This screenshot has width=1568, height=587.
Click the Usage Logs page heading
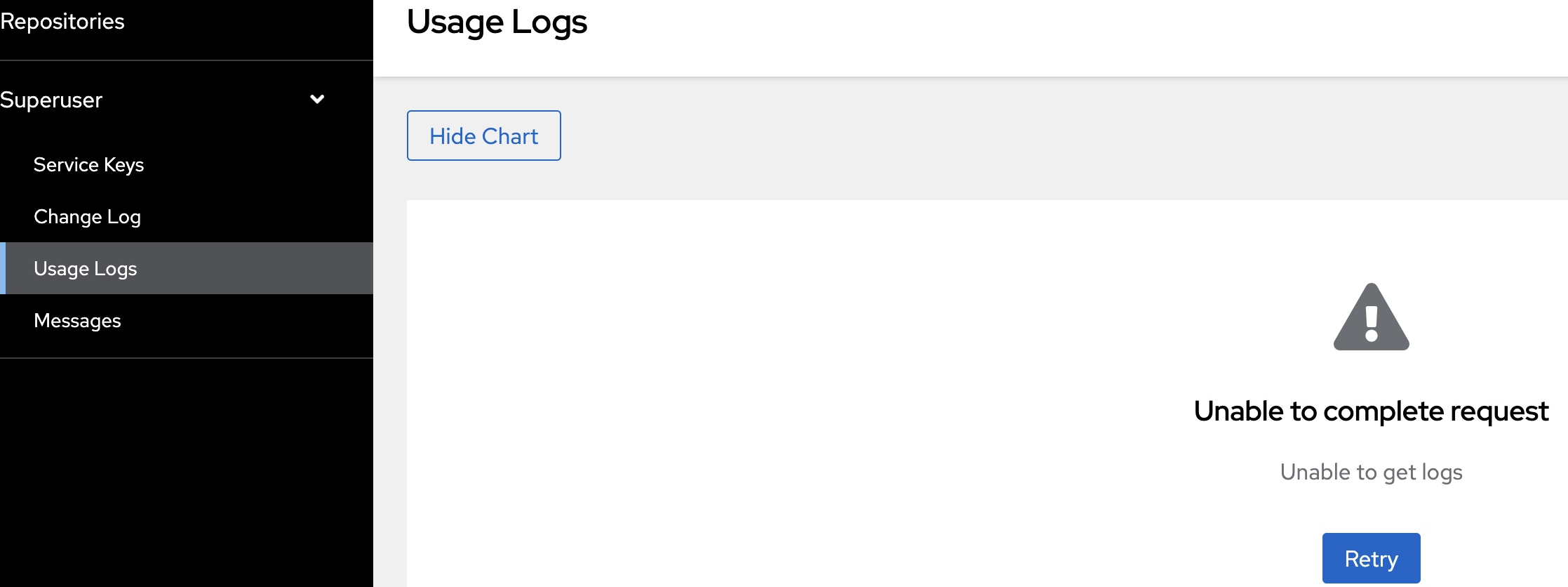point(497,22)
